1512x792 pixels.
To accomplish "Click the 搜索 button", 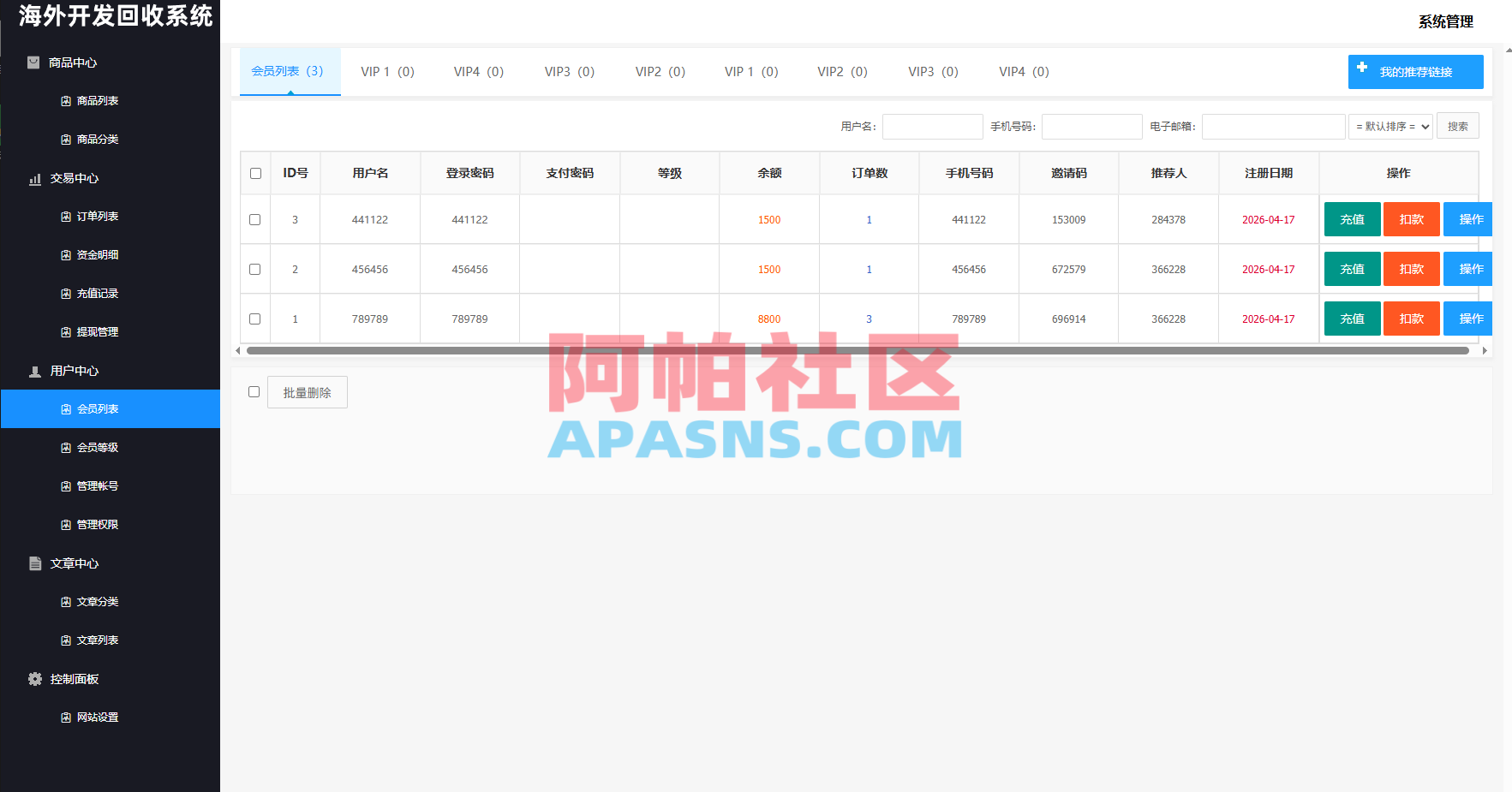I will (1458, 126).
